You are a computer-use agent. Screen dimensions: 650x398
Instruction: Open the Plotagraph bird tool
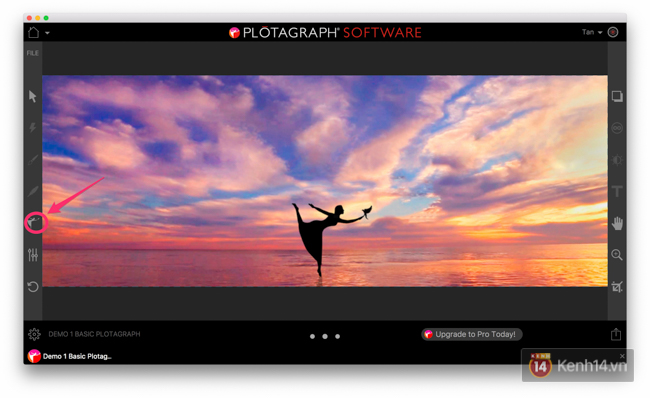34,223
